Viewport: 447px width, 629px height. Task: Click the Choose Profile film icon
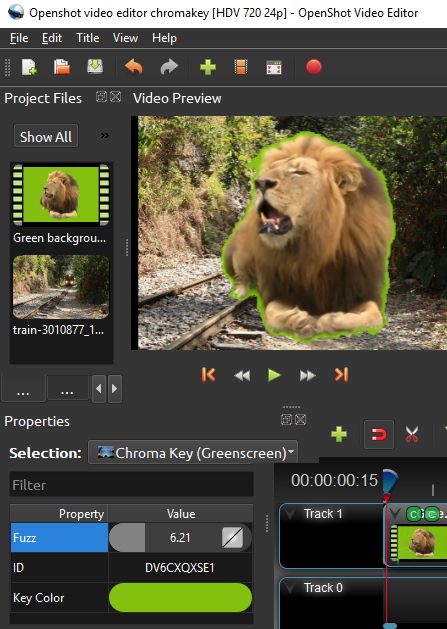[x=241, y=67]
